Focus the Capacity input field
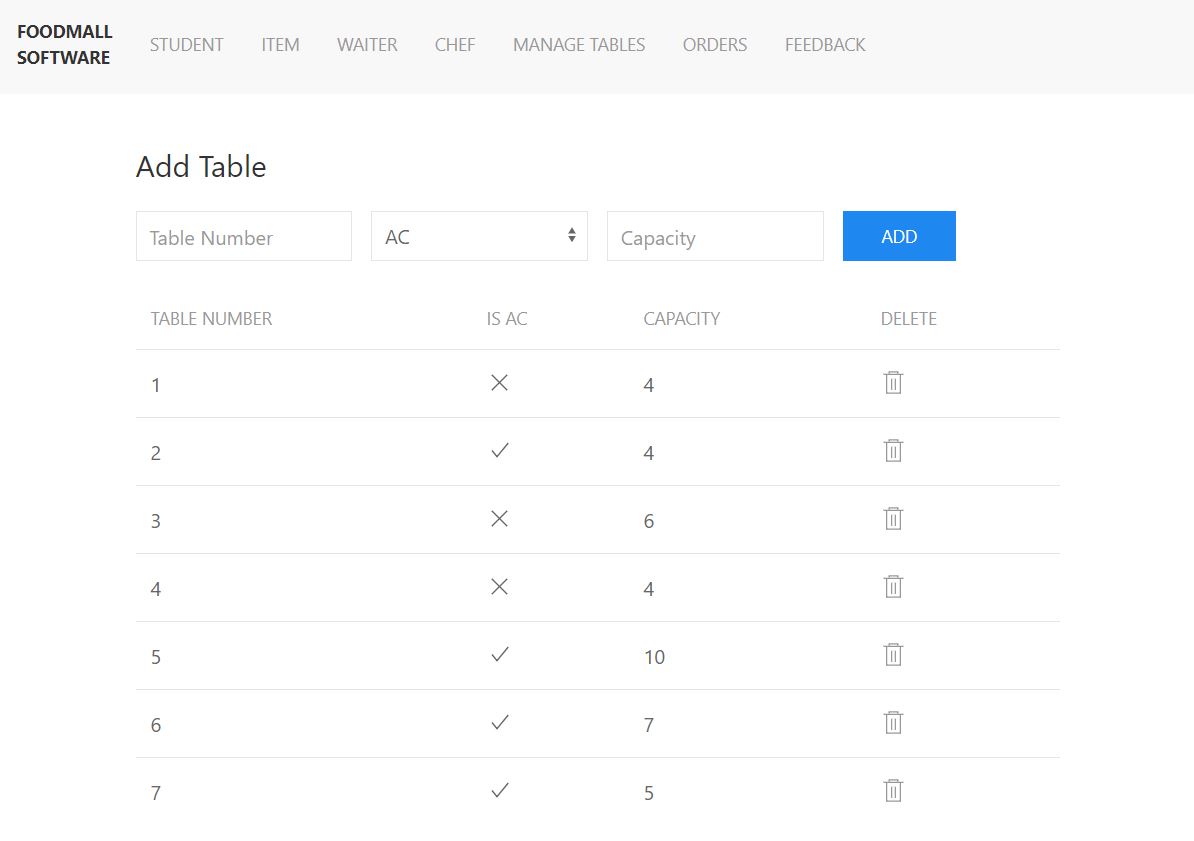The width and height of the screenshot is (1194, 841). (x=715, y=236)
